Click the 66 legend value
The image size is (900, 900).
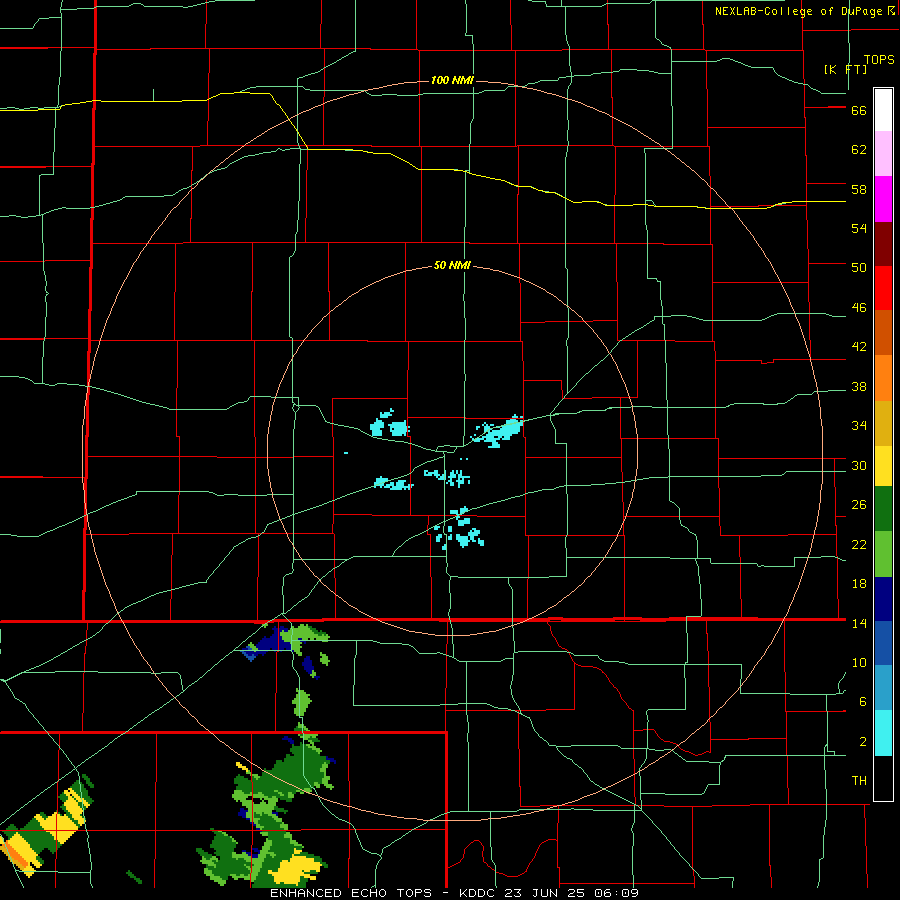(x=859, y=111)
